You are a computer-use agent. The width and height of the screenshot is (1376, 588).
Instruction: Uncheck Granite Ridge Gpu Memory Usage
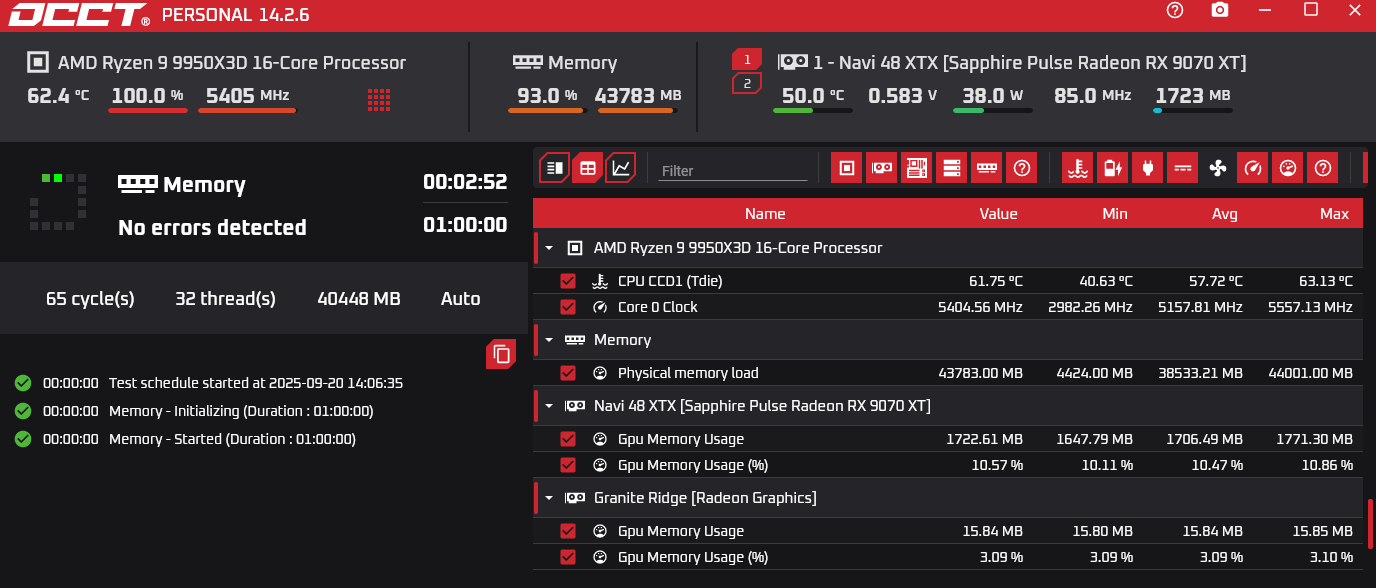568,531
